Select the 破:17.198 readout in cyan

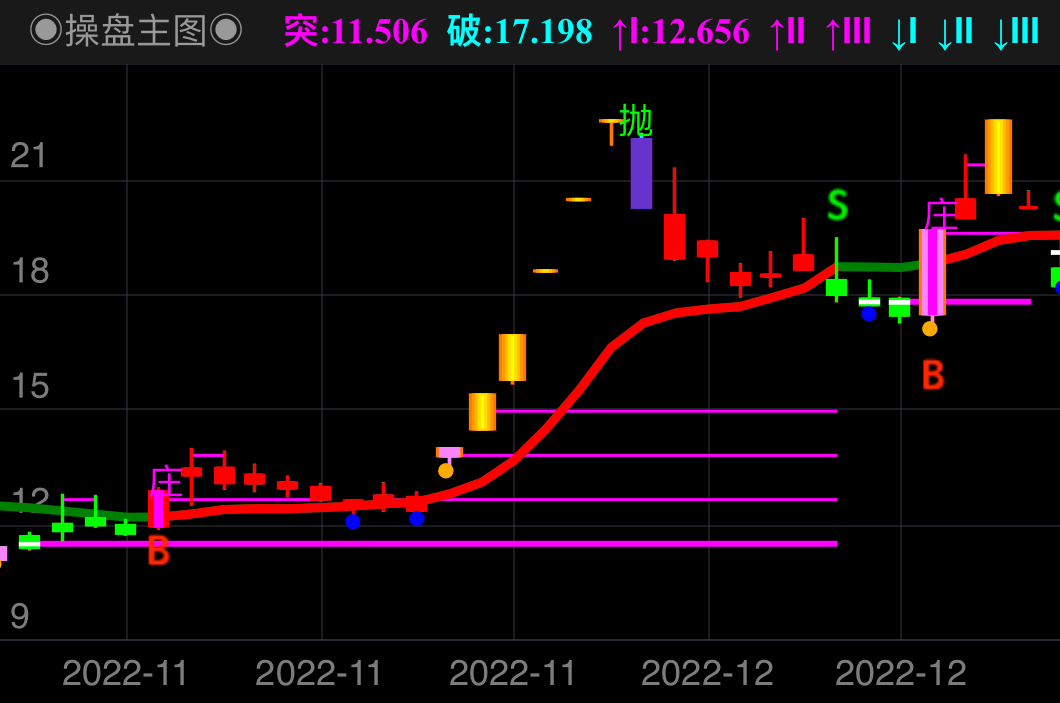pyautogui.click(x=519, y=32)
